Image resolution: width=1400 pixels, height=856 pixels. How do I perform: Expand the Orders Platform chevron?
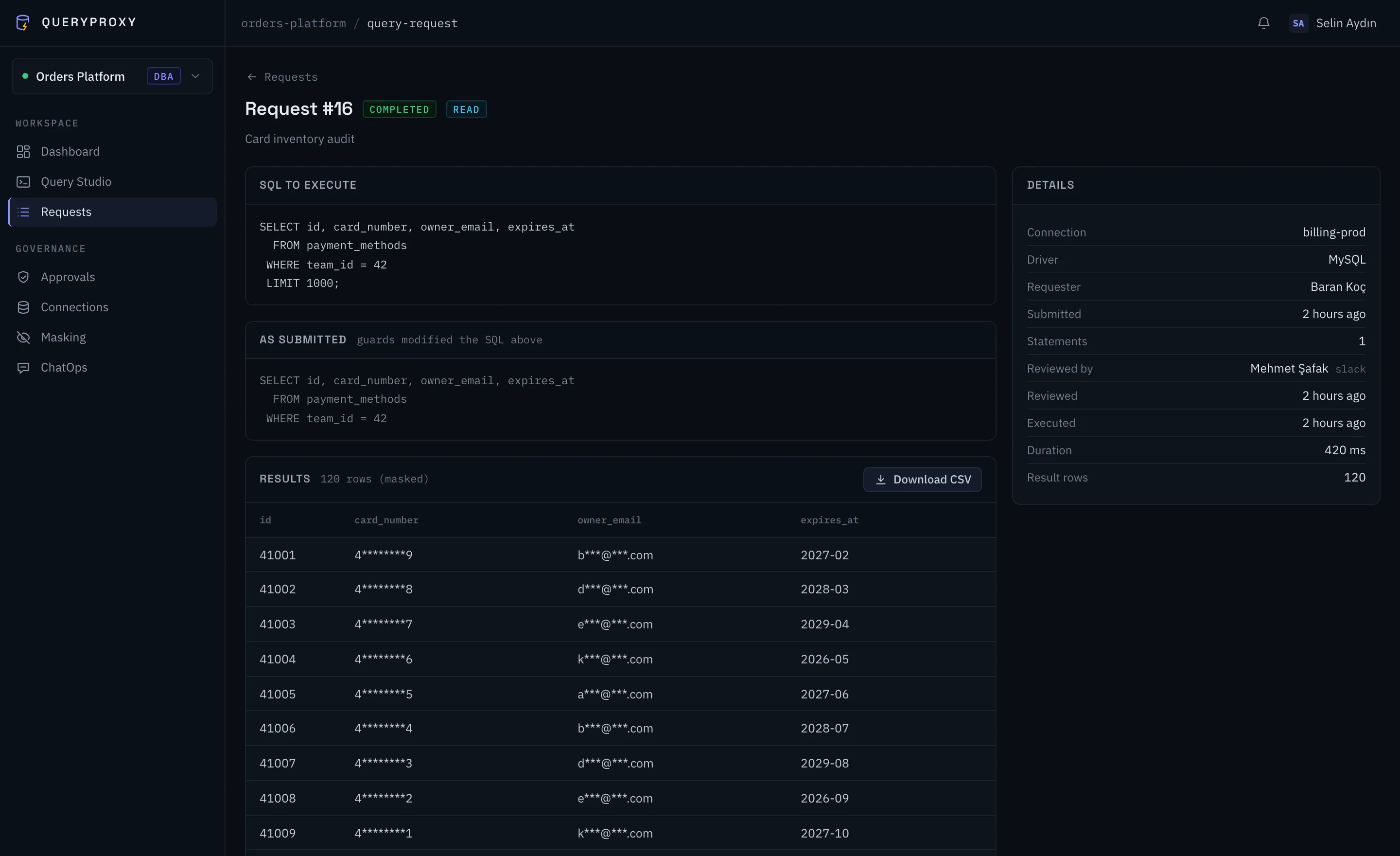coord(195,76)
